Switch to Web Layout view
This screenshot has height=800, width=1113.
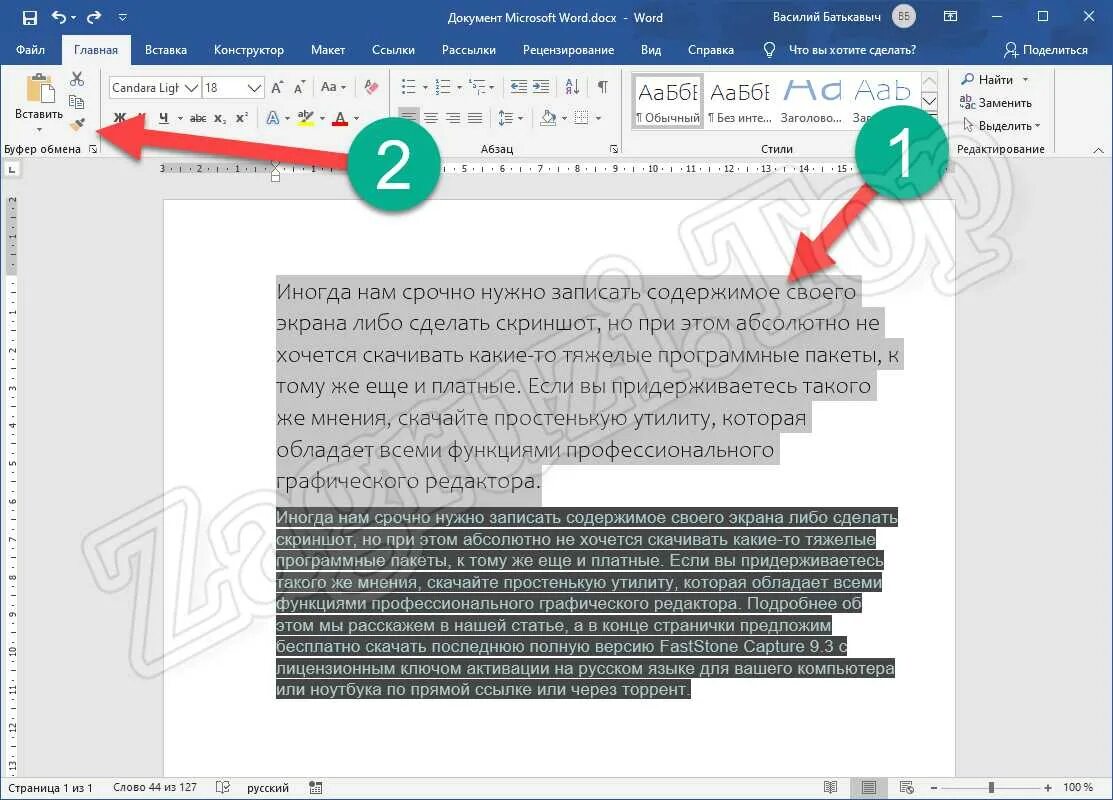(906, 787)
